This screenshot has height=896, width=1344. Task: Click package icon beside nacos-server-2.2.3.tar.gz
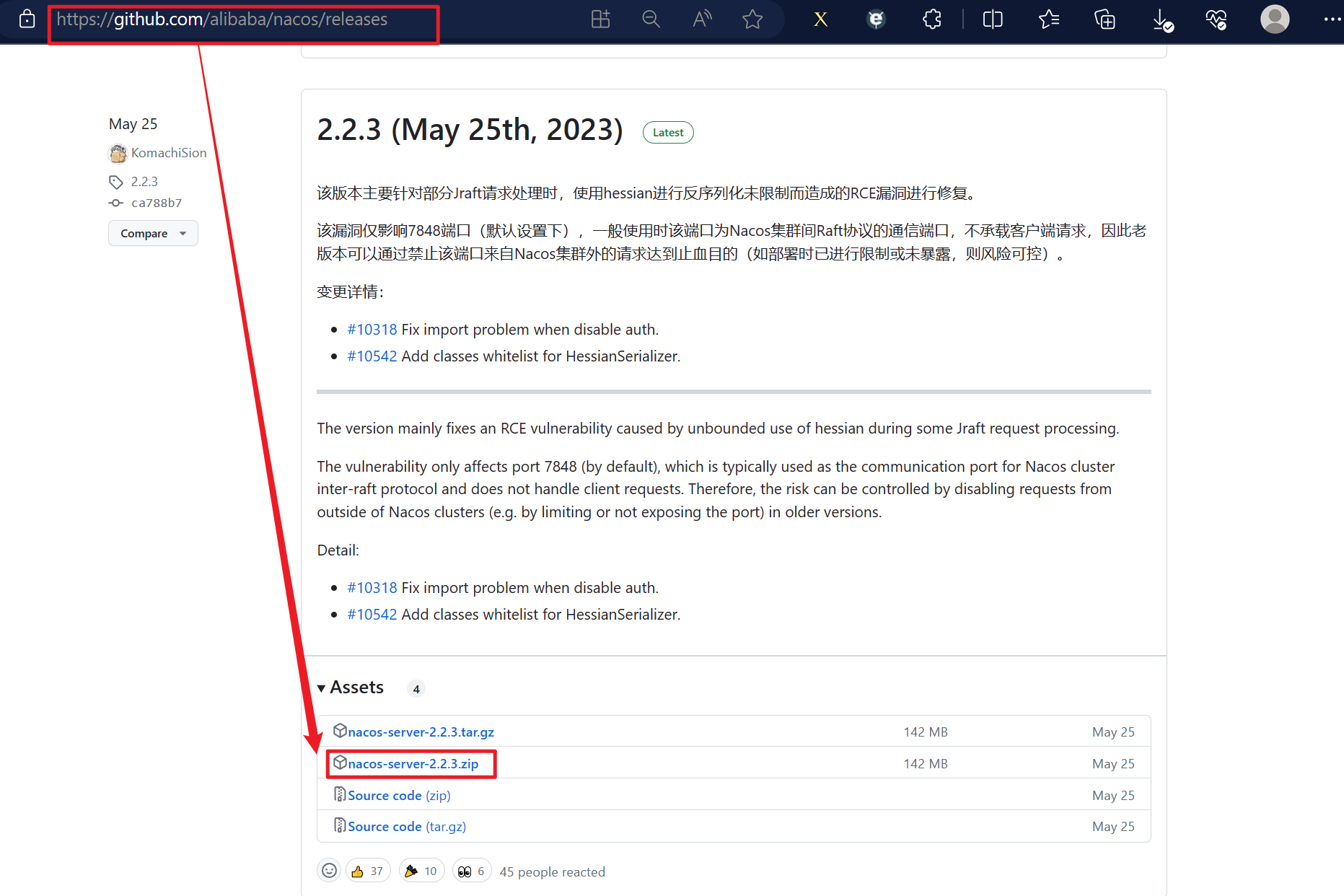click(340, 731)
